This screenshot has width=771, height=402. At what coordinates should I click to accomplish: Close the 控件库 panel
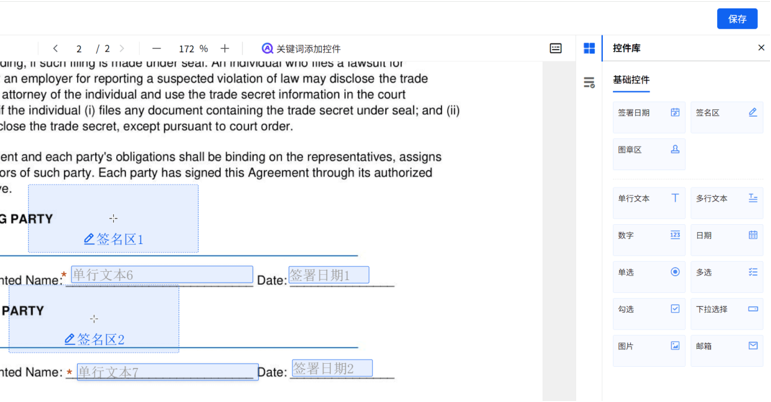[x=761, y=48]
